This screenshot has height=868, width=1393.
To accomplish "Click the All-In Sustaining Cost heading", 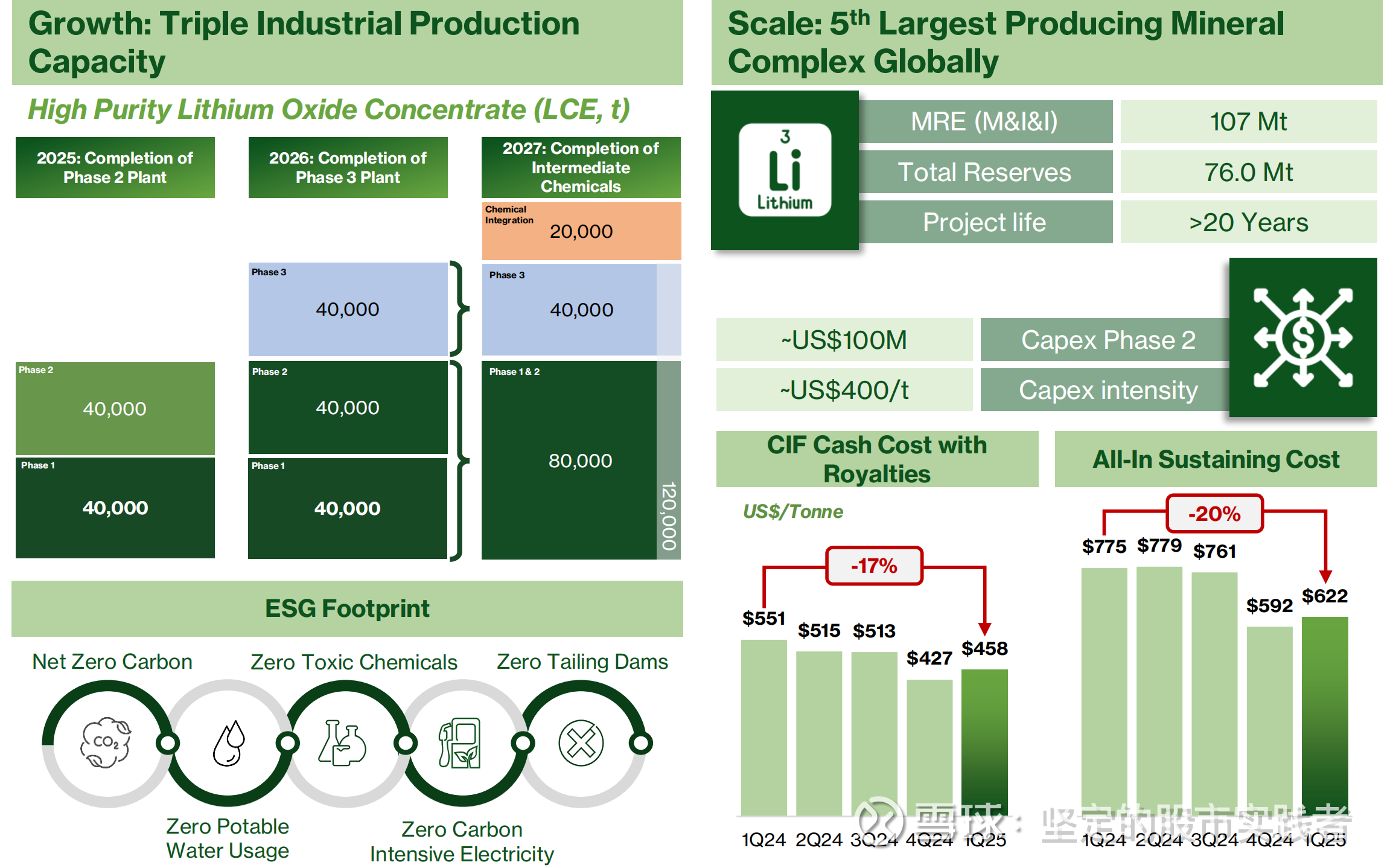I will pos(1216,459).
